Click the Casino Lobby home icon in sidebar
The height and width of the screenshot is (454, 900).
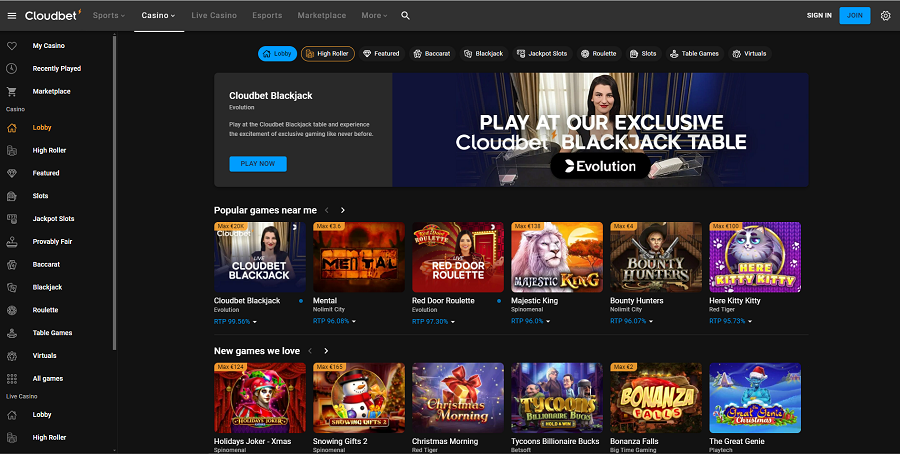[x=11, y=127]
